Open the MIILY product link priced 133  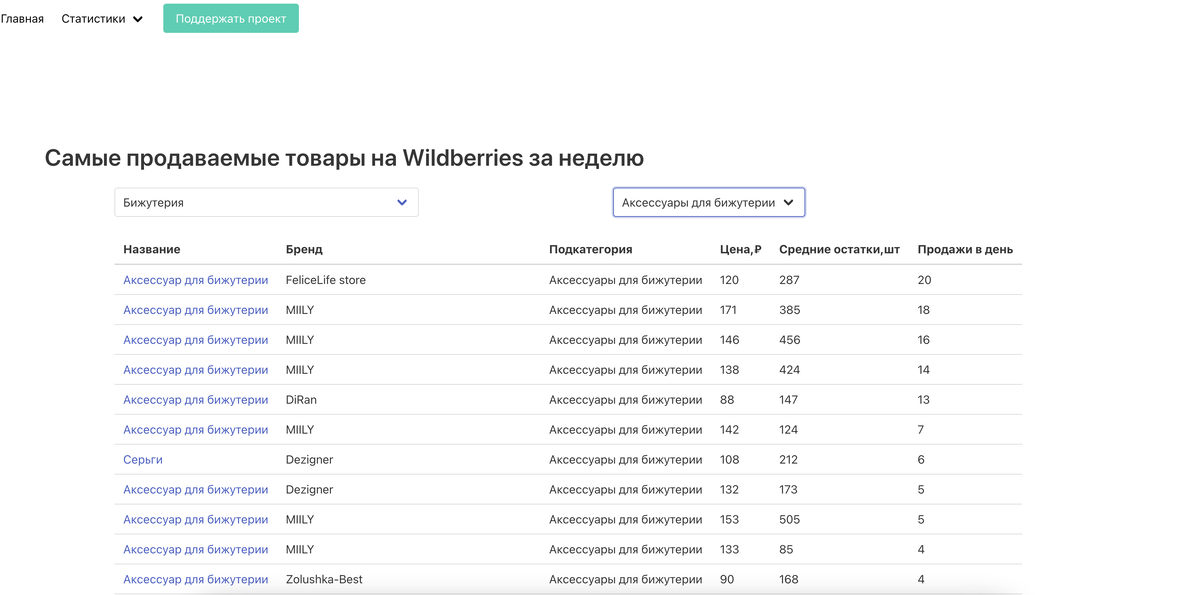196,550
